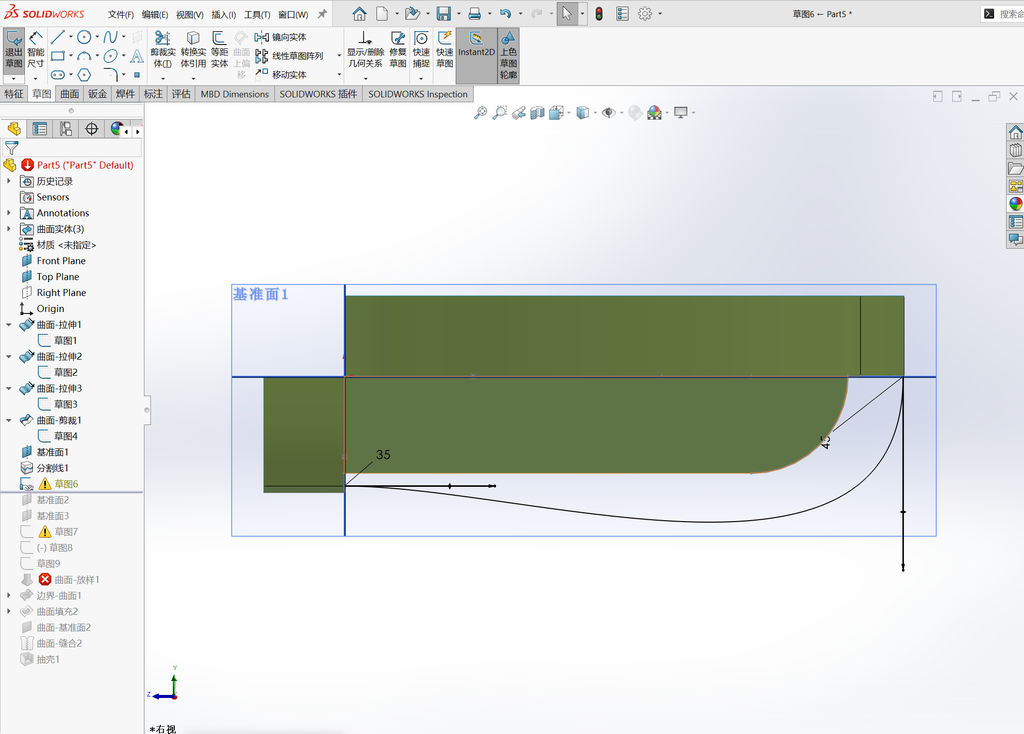Expand the 边界-曲面1 feature

pos(8,596)
